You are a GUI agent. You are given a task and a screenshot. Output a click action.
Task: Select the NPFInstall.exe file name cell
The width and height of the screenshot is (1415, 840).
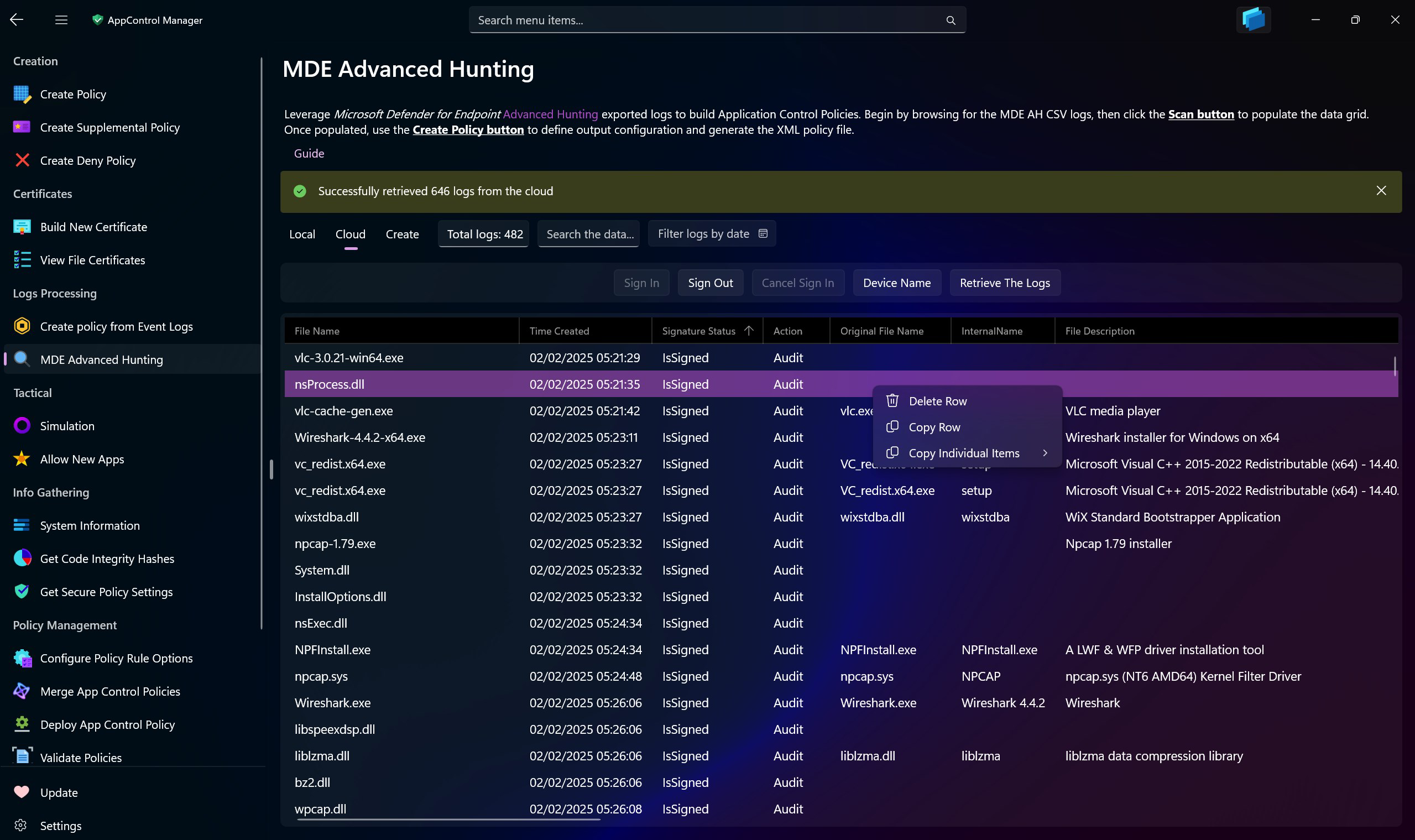332,649
